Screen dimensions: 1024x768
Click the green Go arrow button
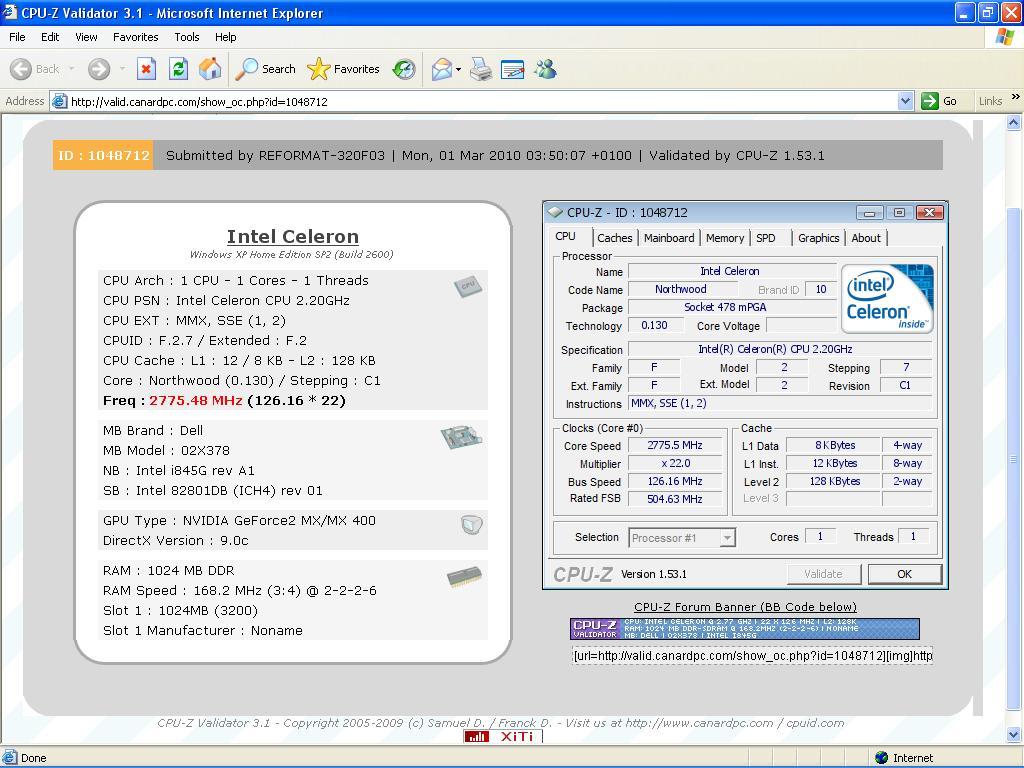(929, 101)
